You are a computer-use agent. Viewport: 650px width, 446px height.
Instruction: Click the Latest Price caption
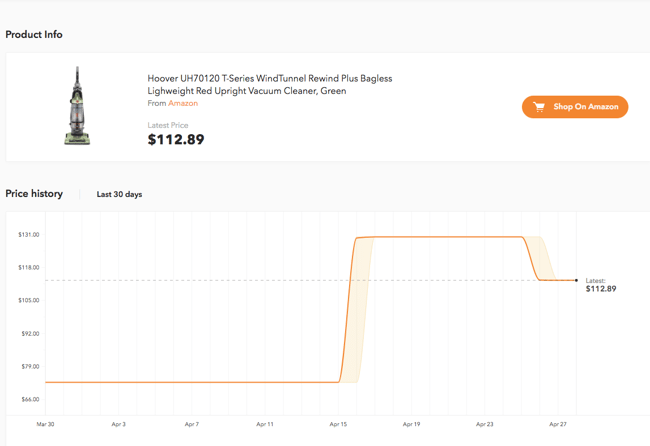click(168, 125)
